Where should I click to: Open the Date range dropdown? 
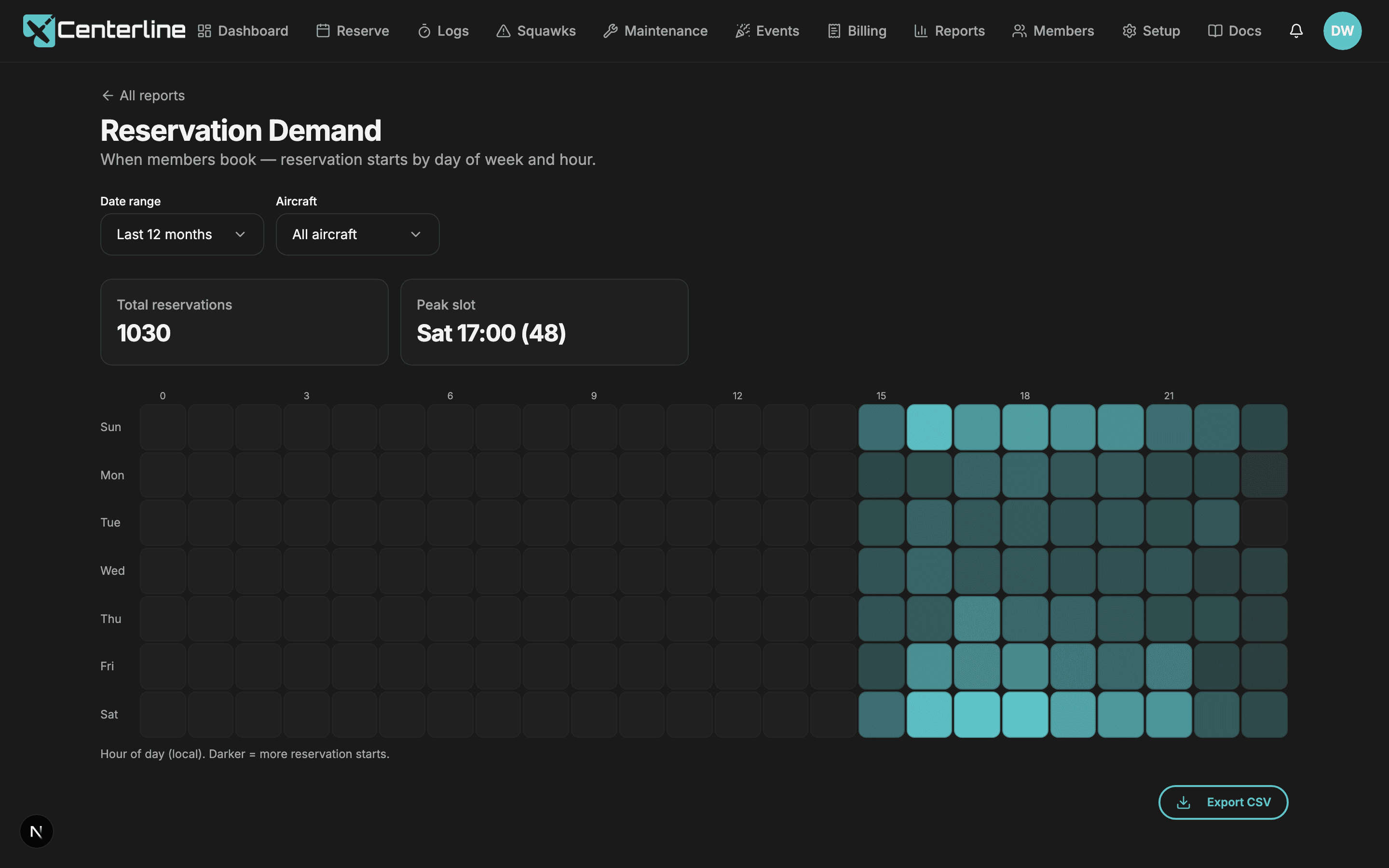182,234
